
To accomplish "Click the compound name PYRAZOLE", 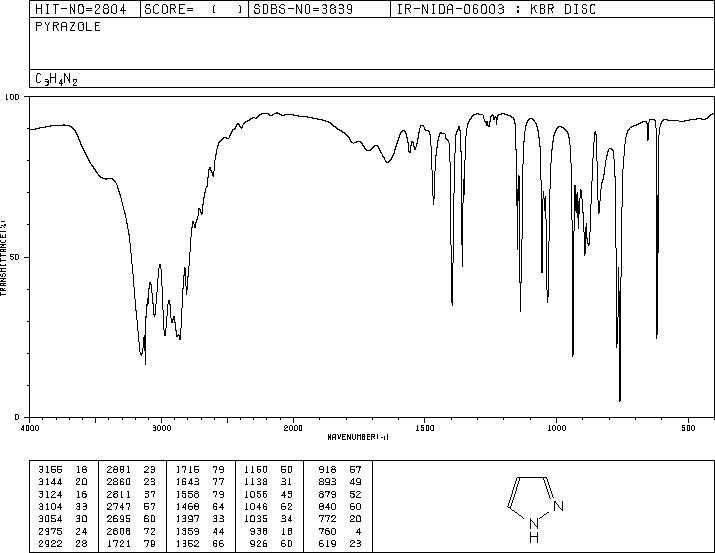I will pyautogui.click(x=67, y=26).
